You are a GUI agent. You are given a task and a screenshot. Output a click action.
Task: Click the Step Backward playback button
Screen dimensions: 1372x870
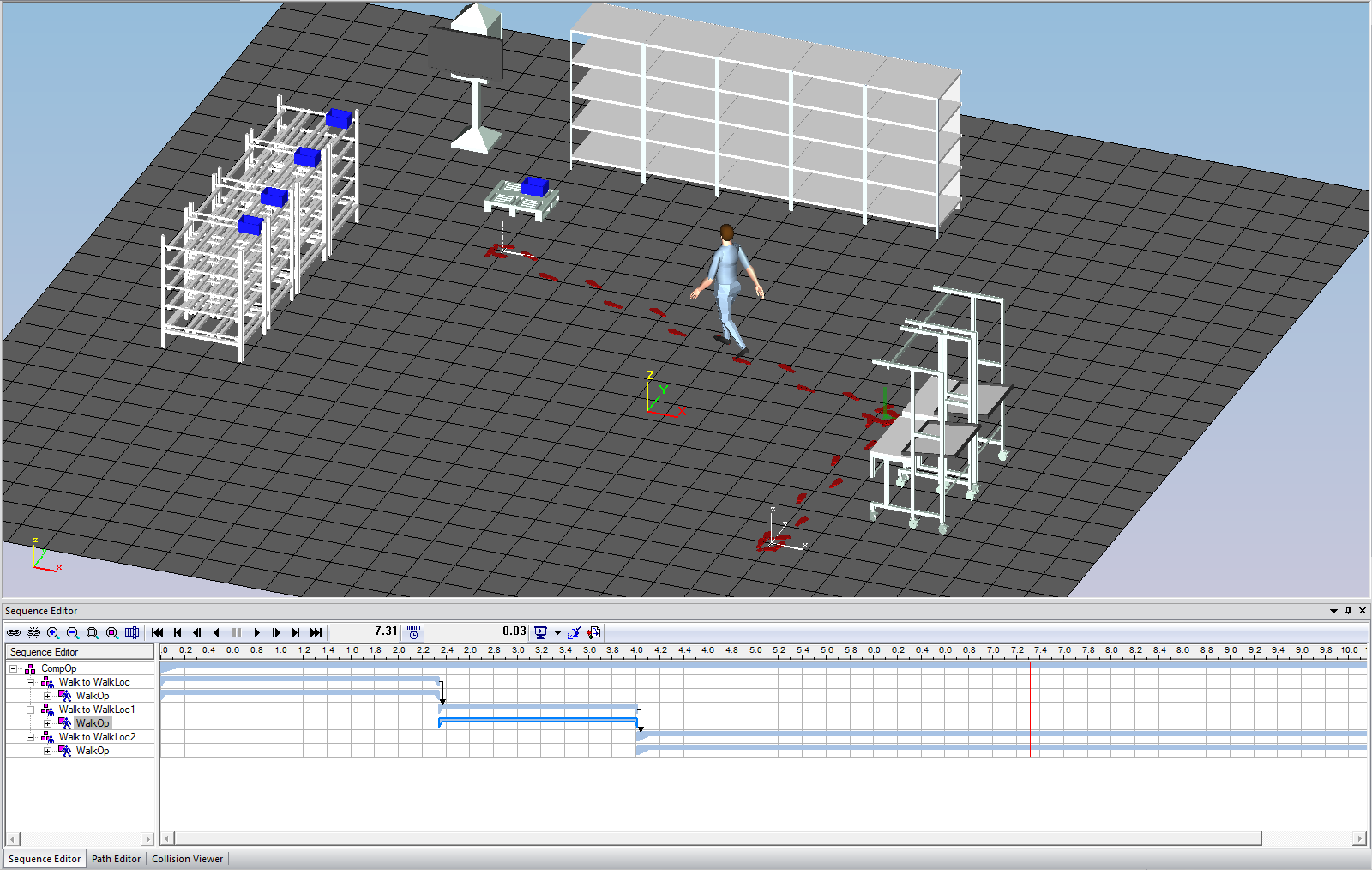(x=197, y=633)
